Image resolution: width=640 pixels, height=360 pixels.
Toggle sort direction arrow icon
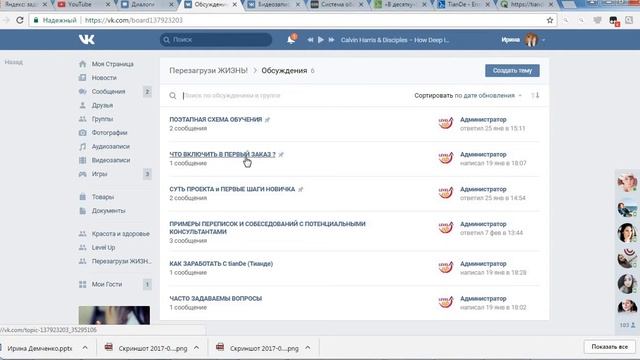(x=535, y=96)
